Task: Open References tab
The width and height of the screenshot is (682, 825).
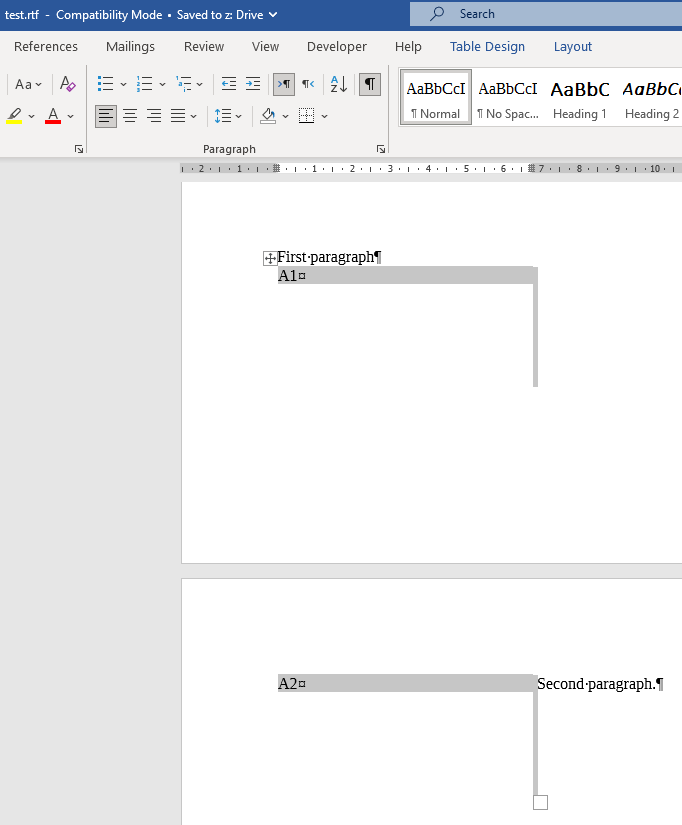Action: pos(46,47)
